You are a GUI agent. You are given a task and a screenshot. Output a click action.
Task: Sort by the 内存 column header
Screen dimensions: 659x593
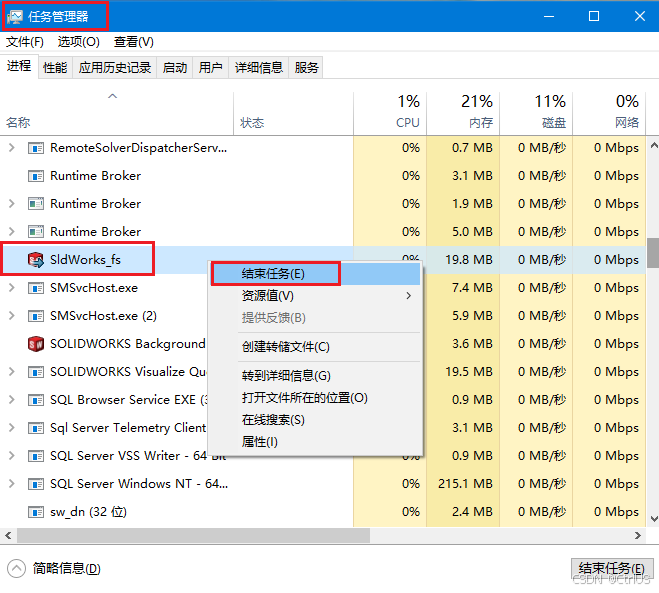(463, 113)
